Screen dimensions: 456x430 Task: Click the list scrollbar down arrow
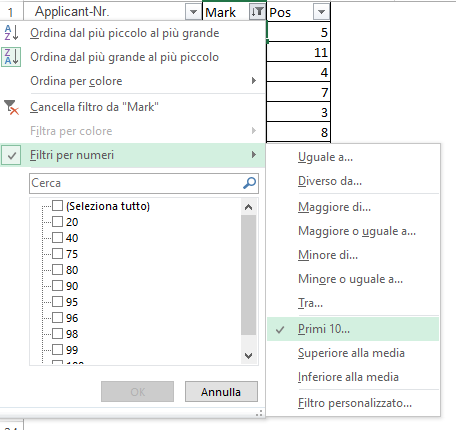coord(248,356)
